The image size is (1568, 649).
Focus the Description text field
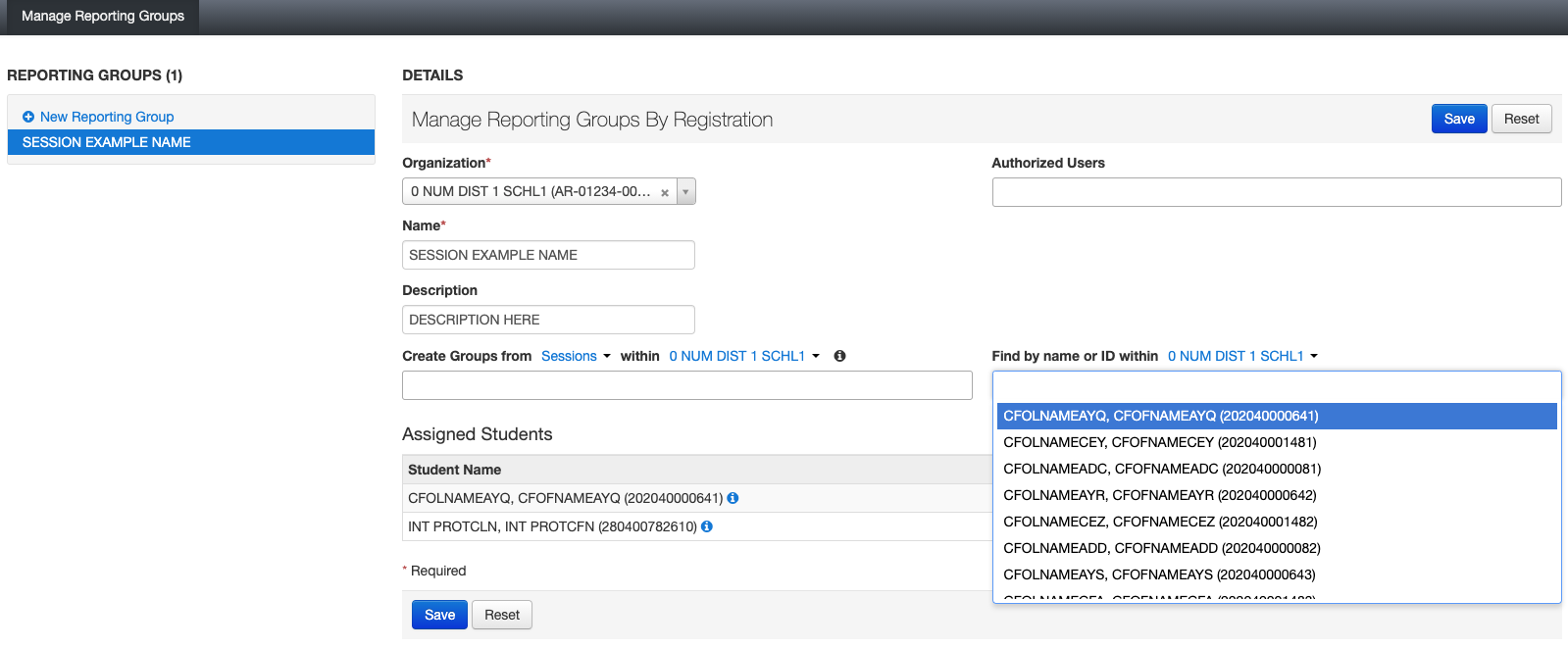(548, 320)
